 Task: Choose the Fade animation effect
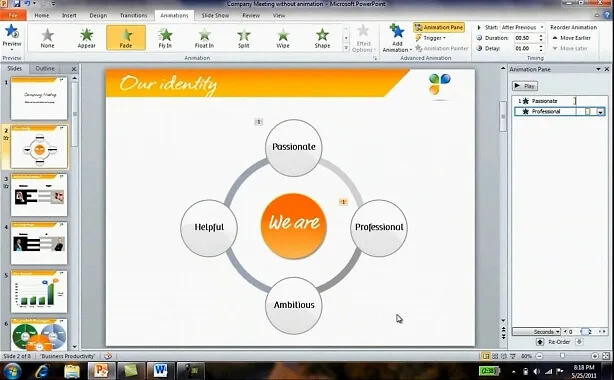click(x=126, y=38)
